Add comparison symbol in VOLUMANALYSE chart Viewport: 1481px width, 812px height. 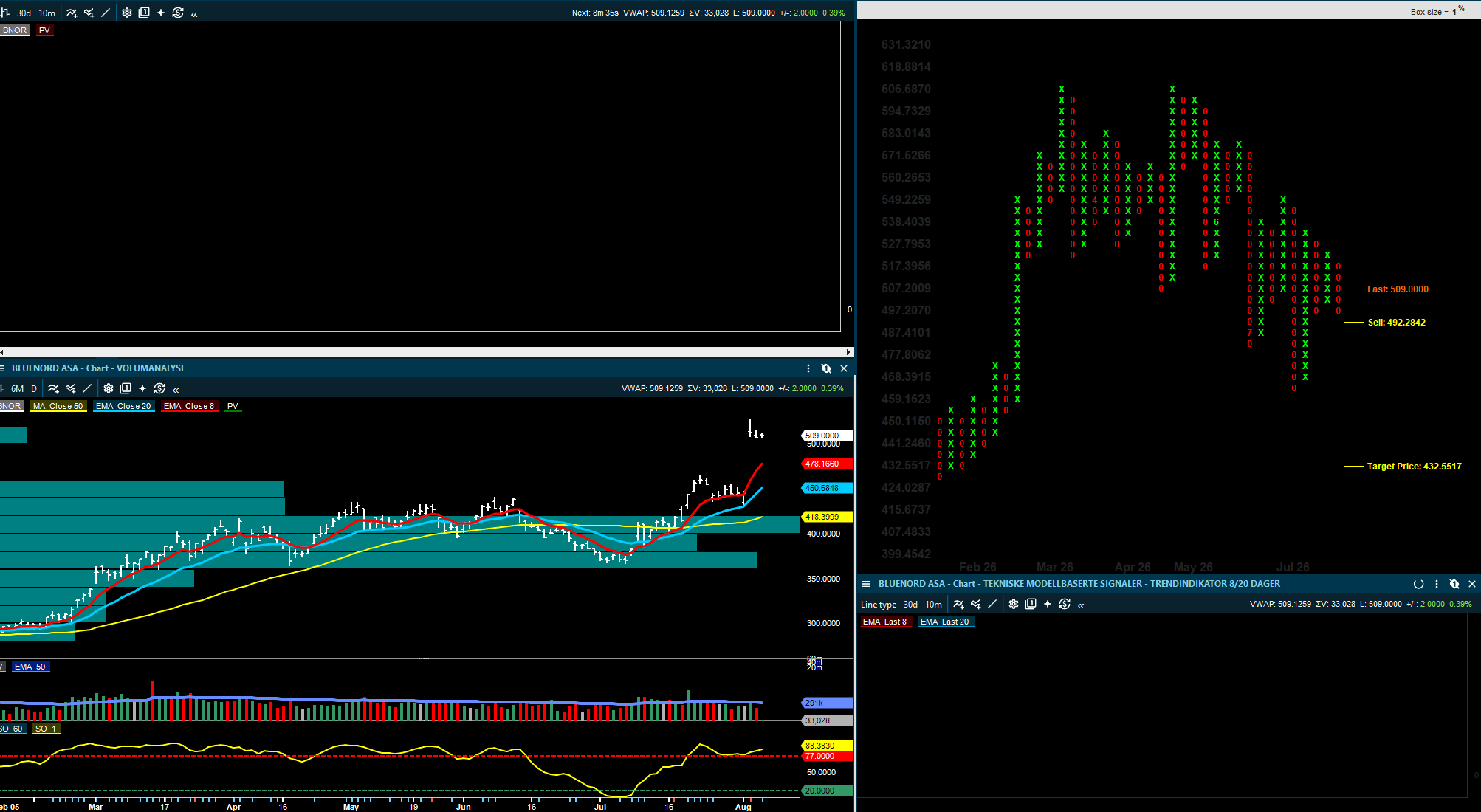[x=70, y=388]
